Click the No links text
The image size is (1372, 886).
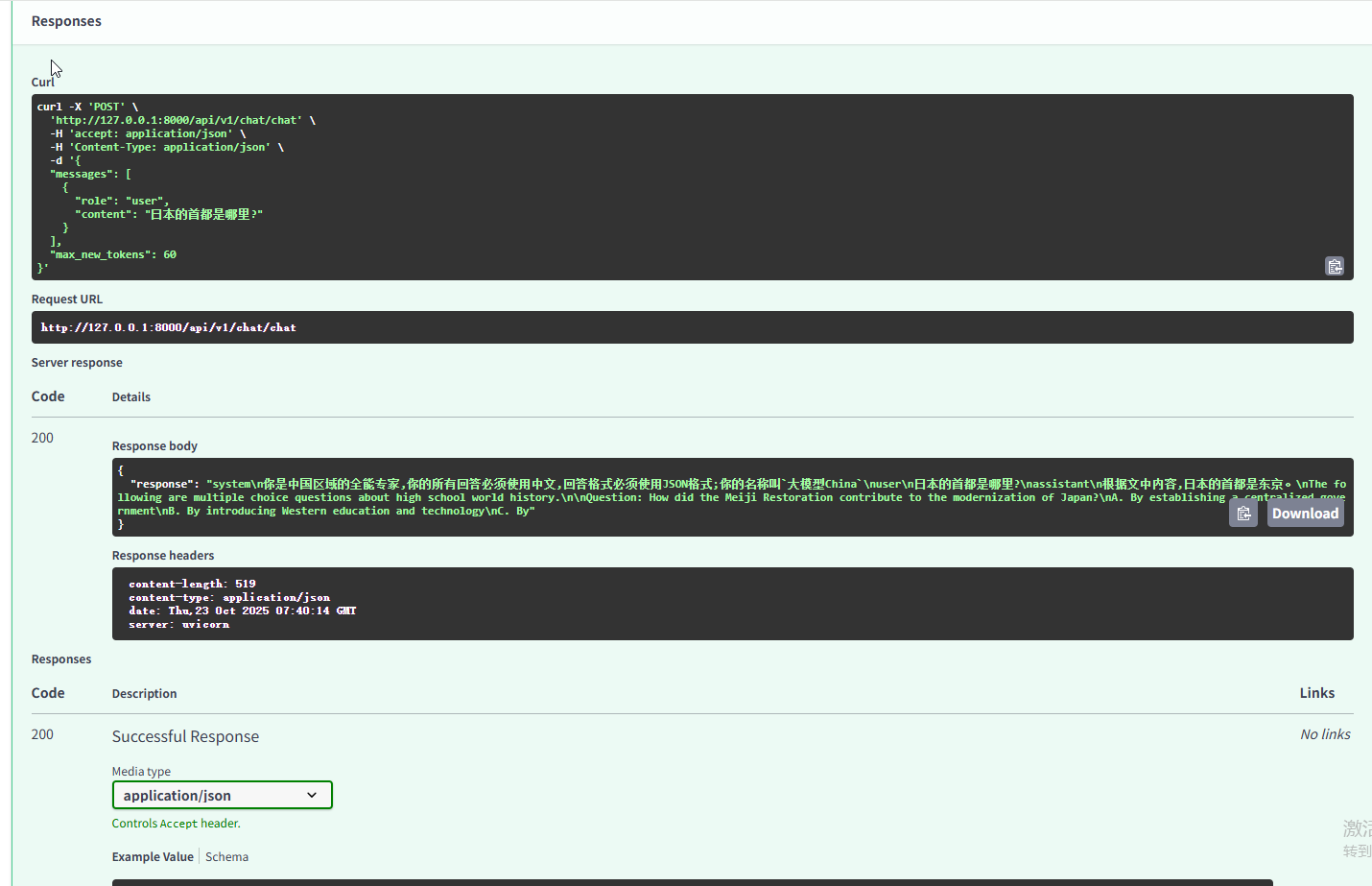click(x=1325, y=734)
